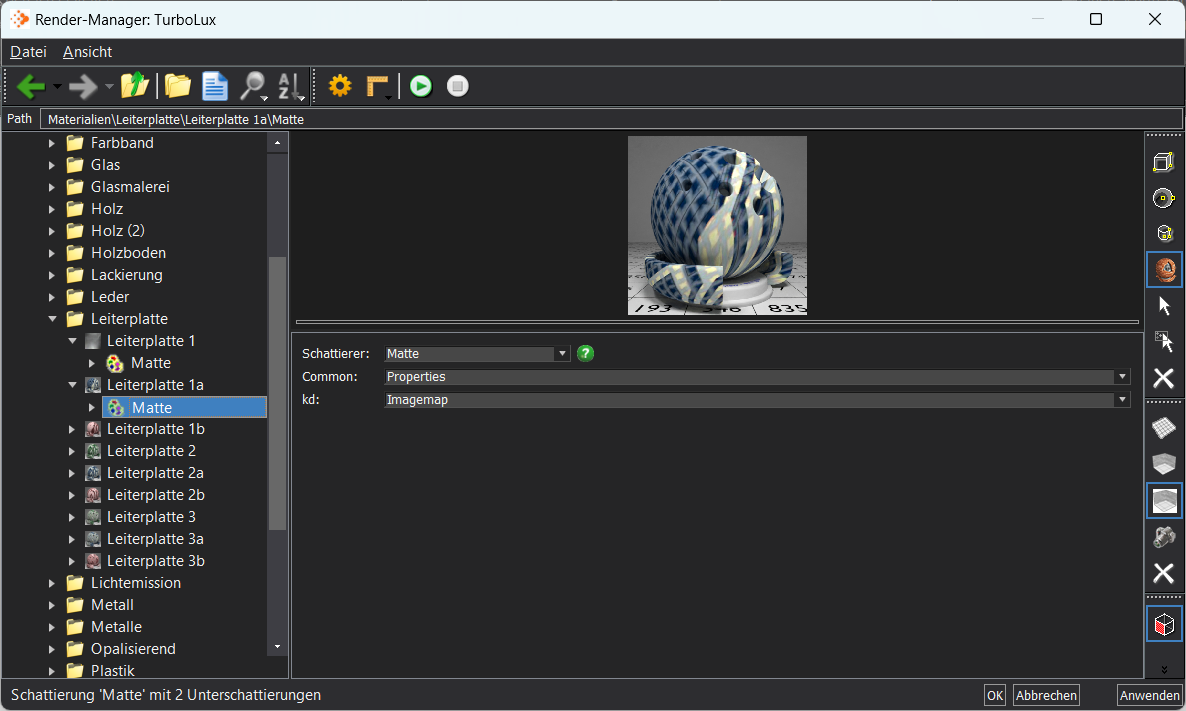The width and height of the screenshot is (1186, 711).
Task: Select the orange material ball icon in sidebar
Action: pos(1165,269)
